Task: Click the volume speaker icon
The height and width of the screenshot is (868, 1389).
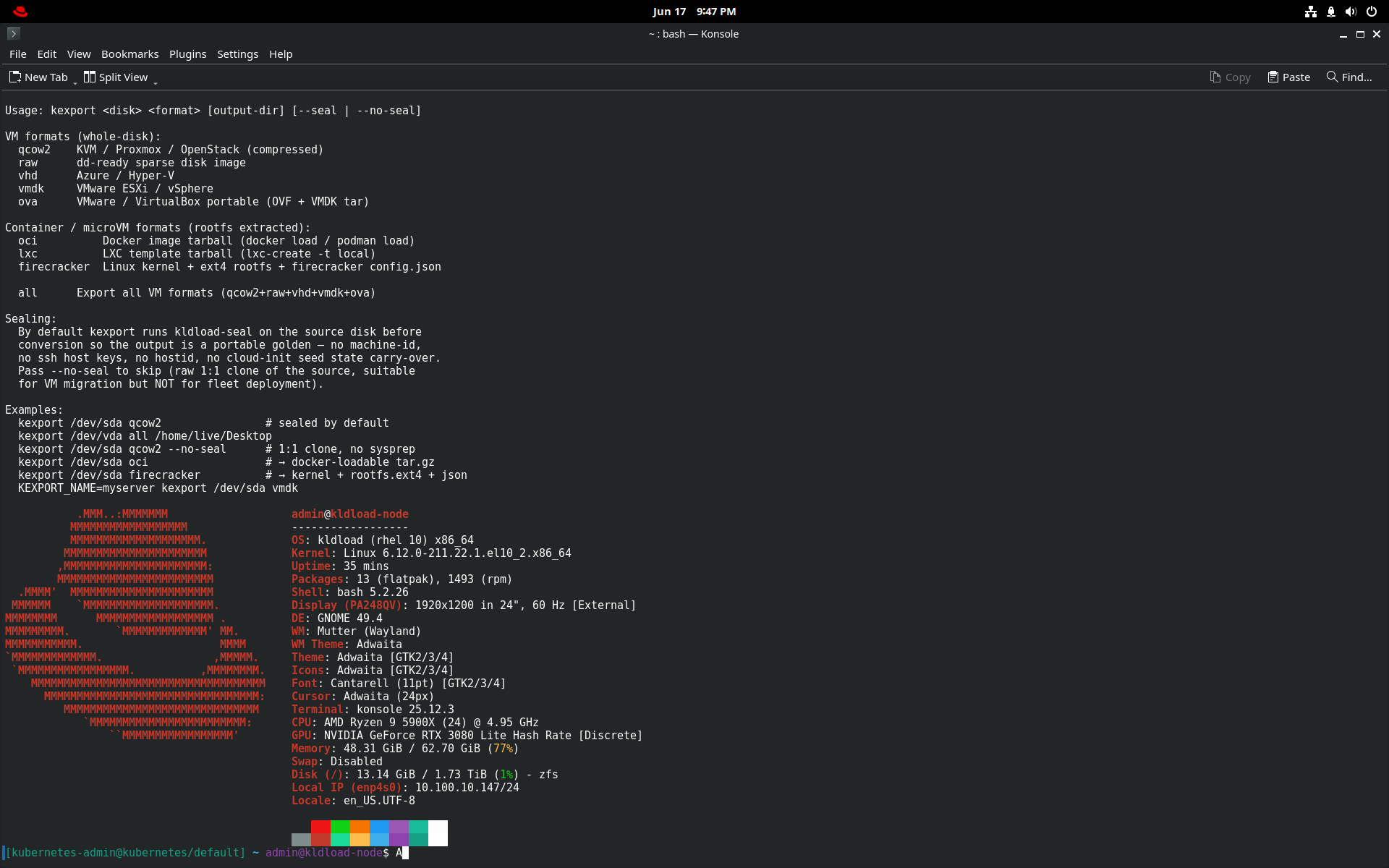Action: click(x=1351, y=12)
